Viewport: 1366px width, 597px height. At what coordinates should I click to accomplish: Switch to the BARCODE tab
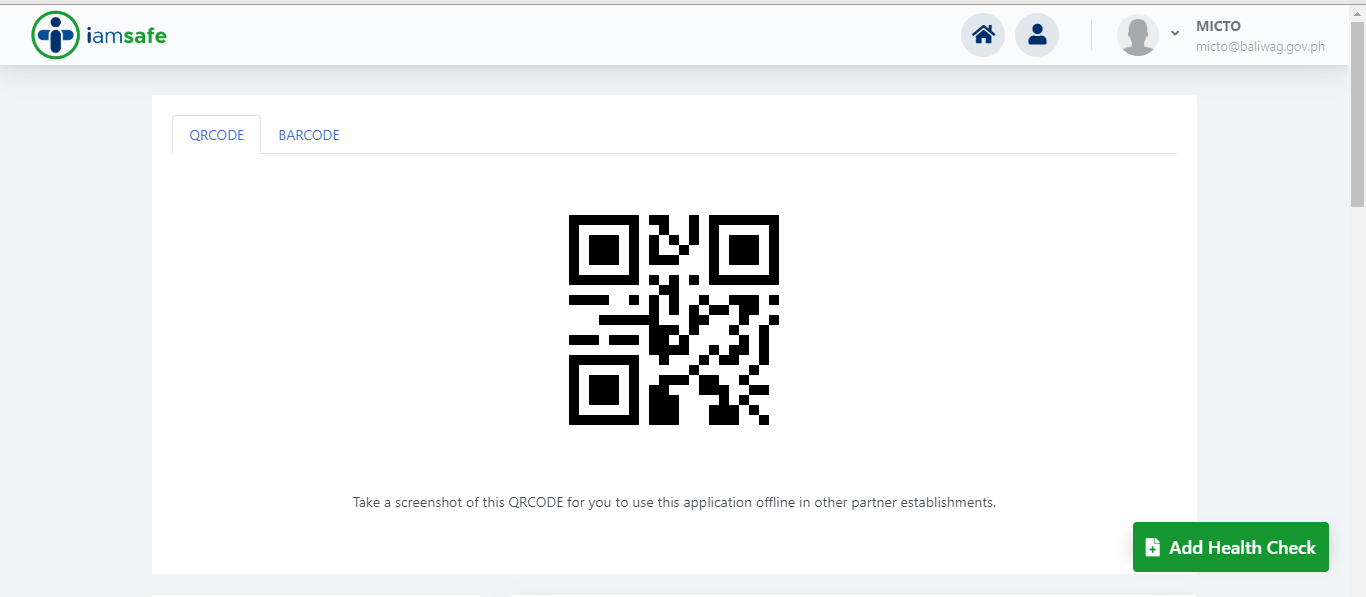(309, 135)
